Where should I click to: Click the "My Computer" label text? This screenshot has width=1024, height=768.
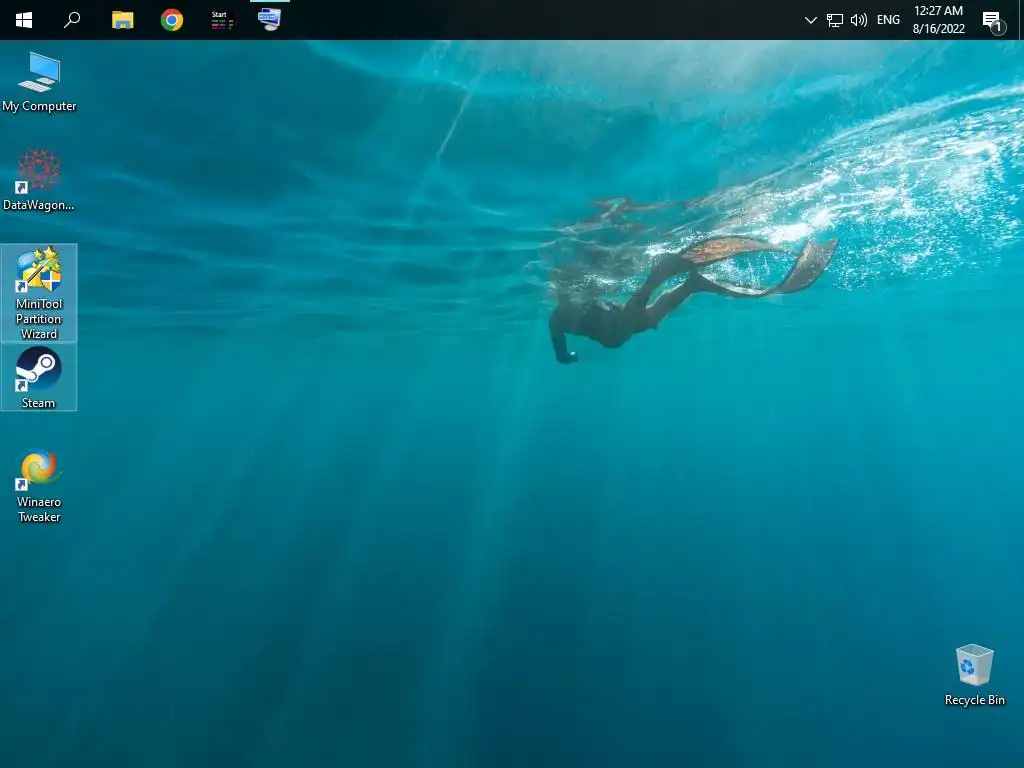click(x=39, y=106)
